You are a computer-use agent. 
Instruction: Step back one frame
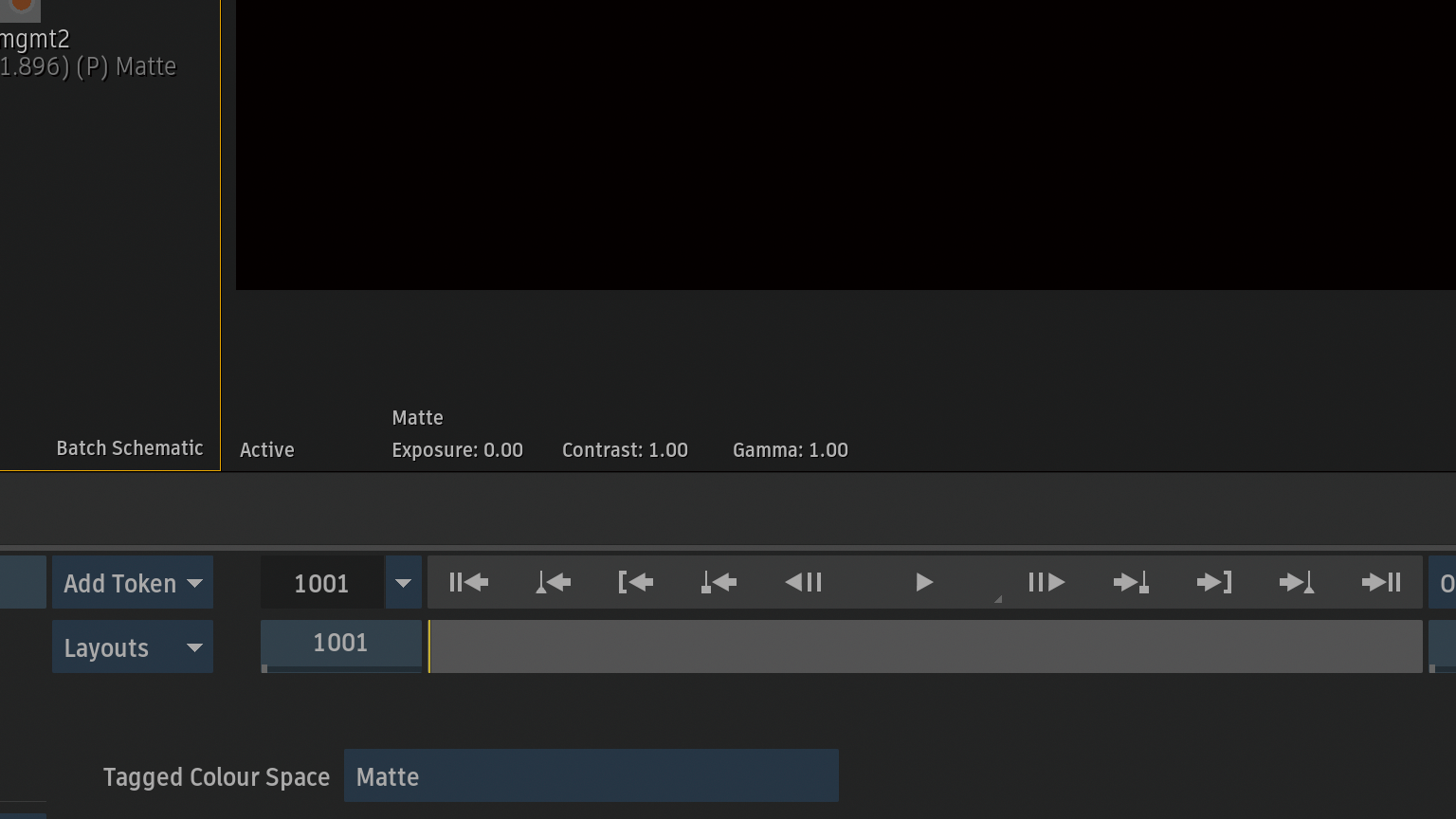(803, 582)
